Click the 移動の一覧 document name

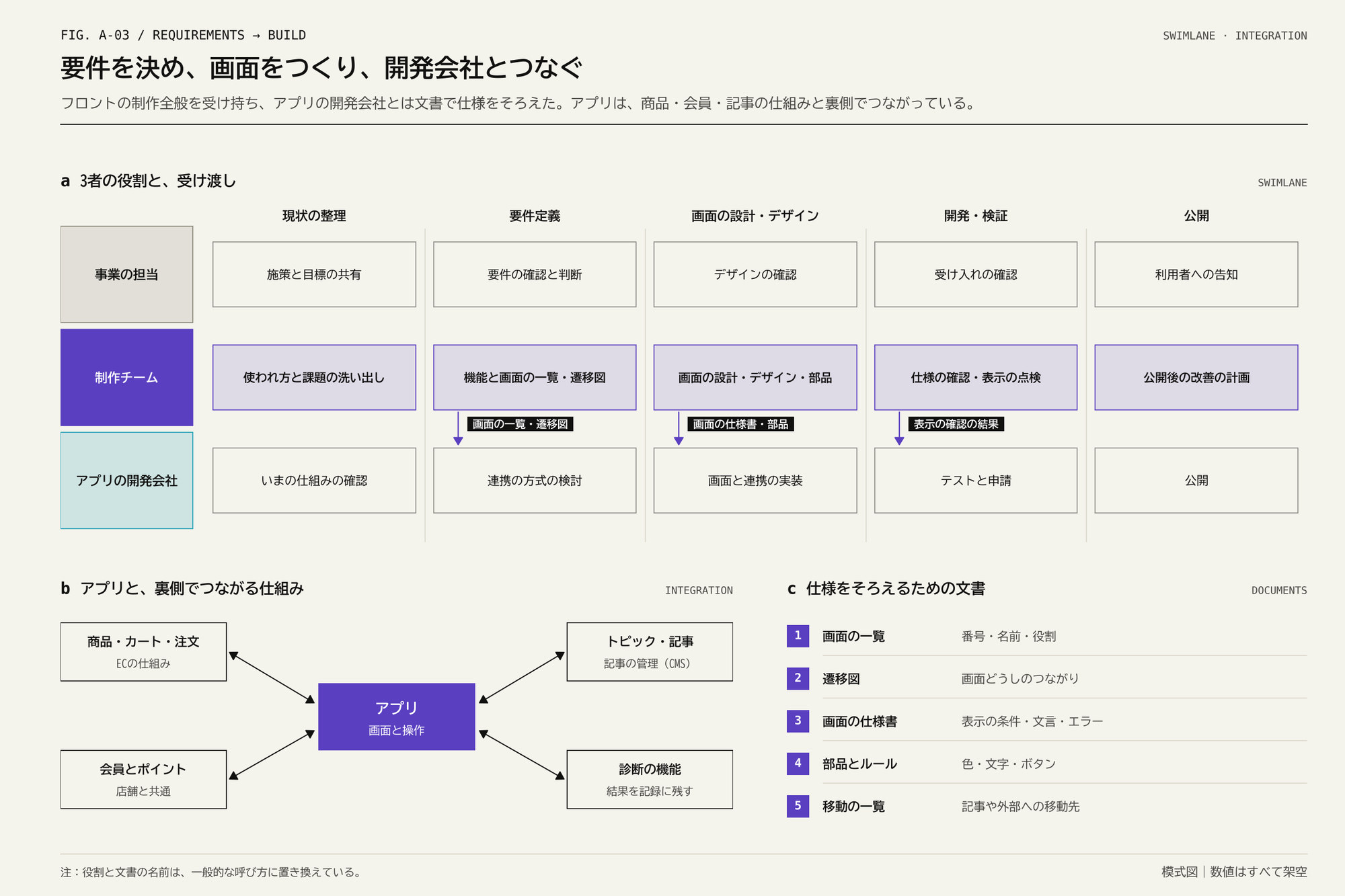tap(853, 806)
